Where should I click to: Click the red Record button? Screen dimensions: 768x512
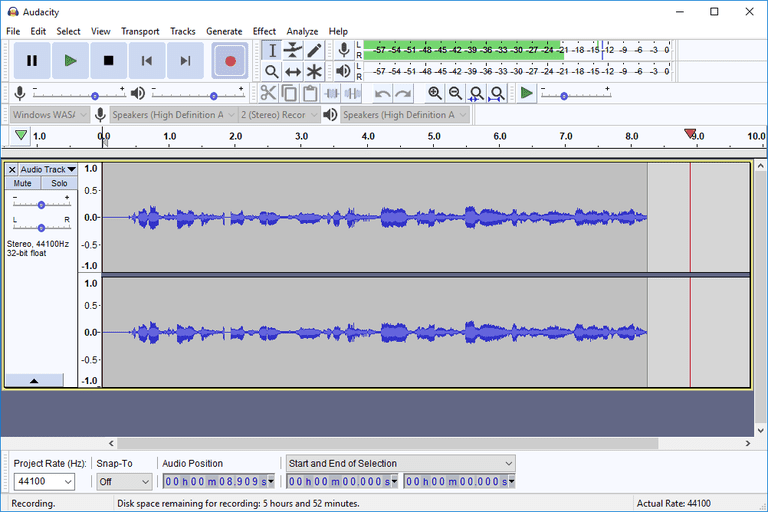(230, 61)
